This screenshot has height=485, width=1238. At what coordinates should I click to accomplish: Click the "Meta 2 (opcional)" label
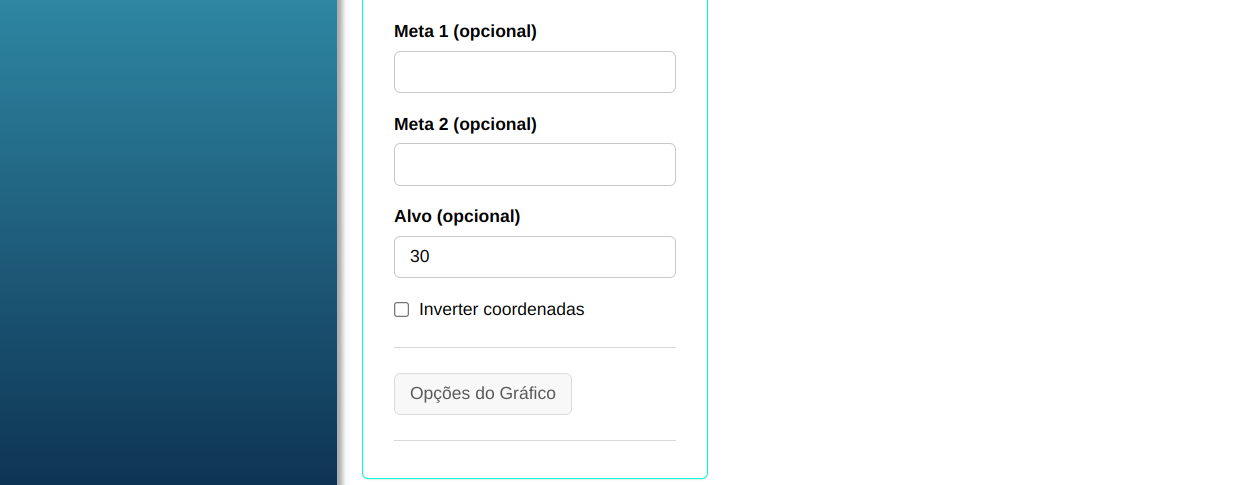pyautogui.click(x=465, y=125)
